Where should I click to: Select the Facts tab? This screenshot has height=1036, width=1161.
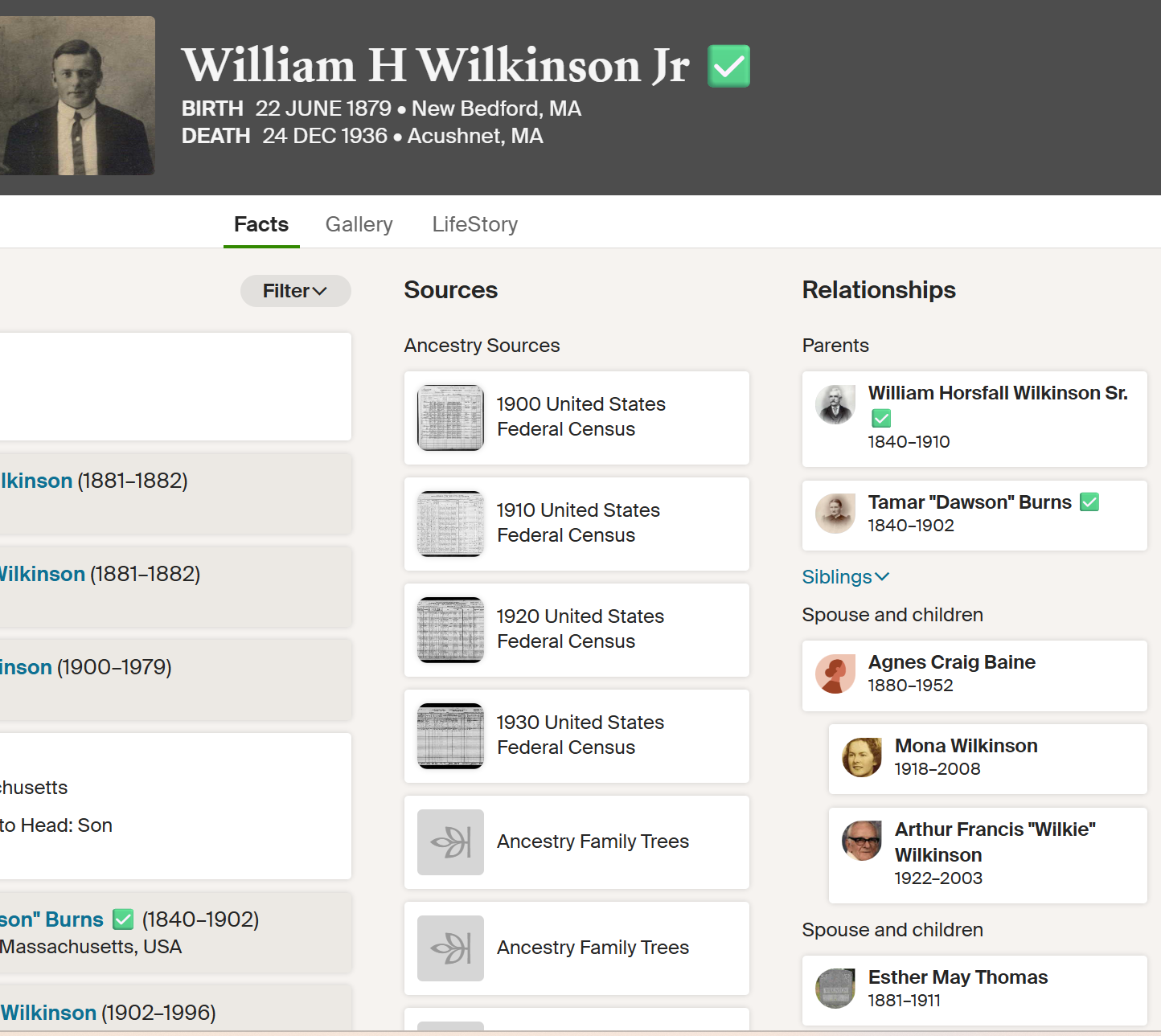(261, 224)
